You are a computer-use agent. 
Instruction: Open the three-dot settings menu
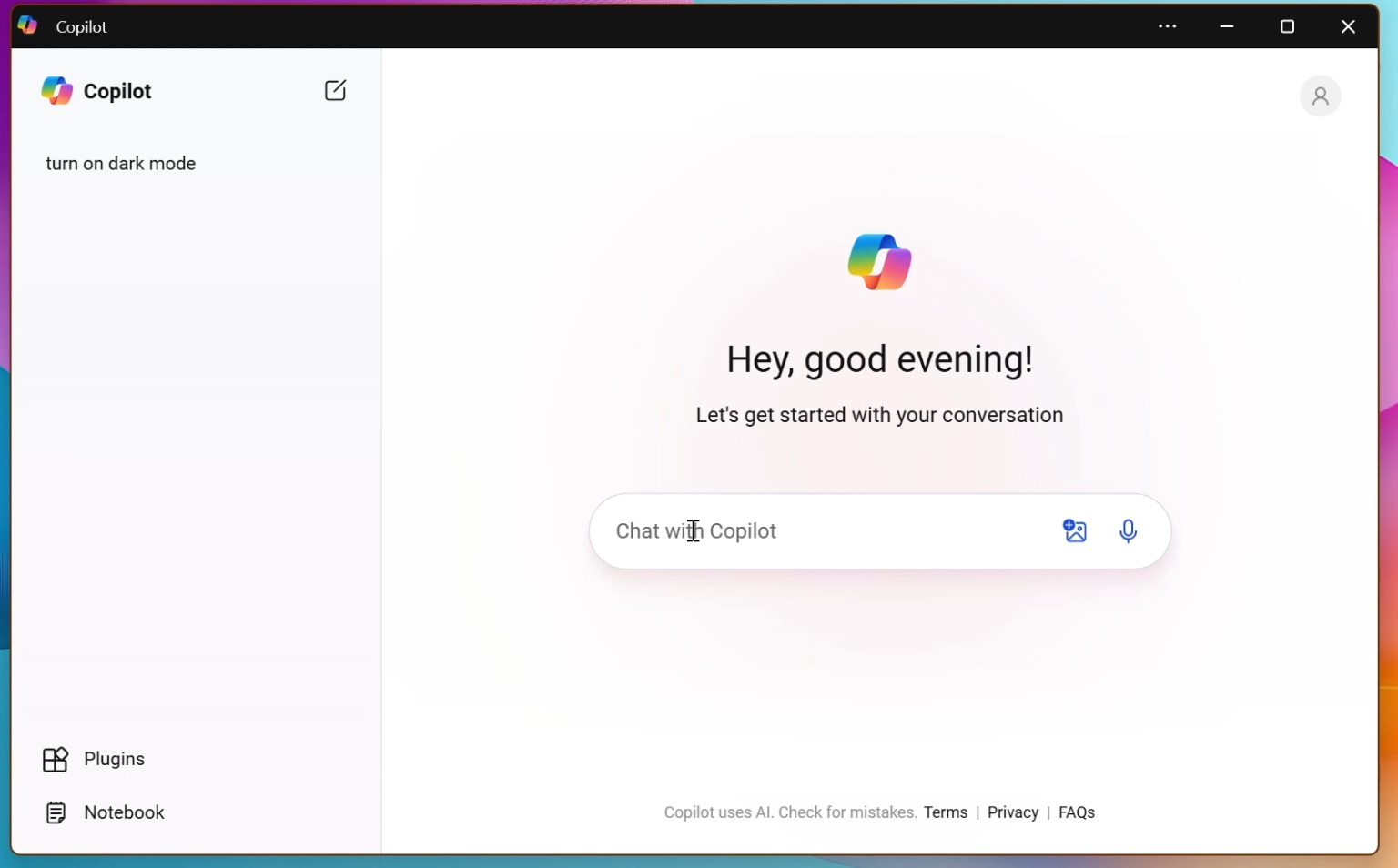pyautogui.click(x=1168, y=26)
